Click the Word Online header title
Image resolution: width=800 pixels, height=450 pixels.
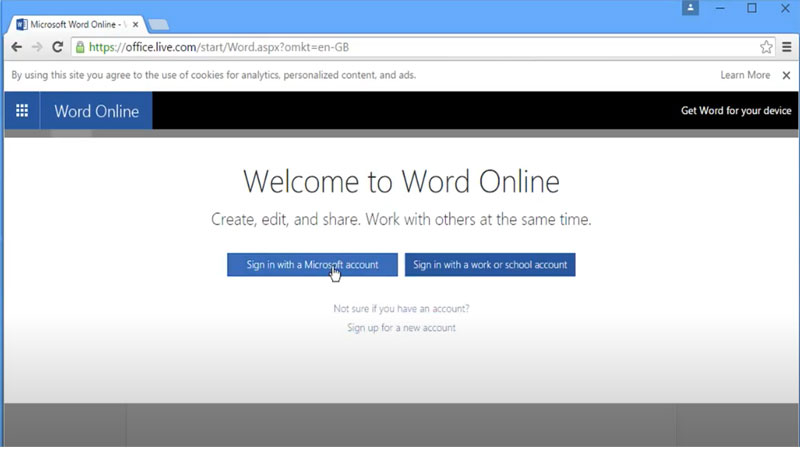point(96,111)
